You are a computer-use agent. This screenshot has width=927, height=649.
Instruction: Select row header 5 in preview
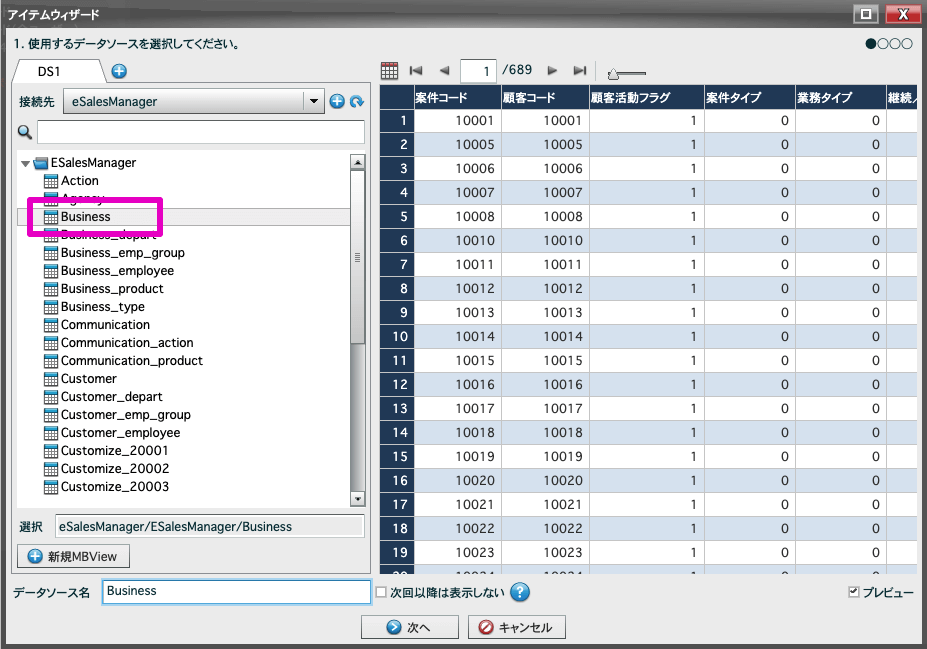pos(397,217)
